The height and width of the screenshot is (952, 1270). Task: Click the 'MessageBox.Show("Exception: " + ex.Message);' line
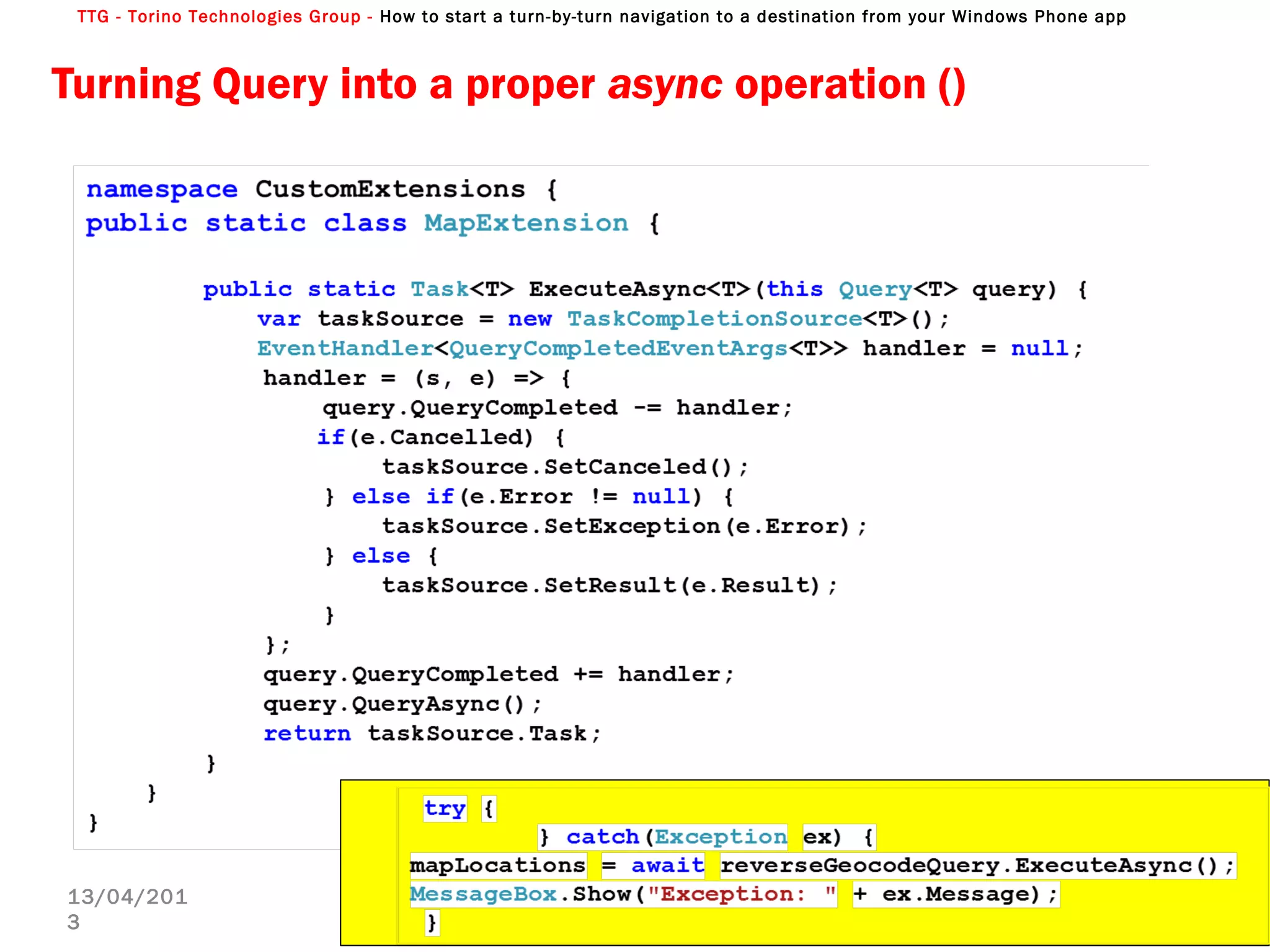pyautogui.click(x=734, y=894)
